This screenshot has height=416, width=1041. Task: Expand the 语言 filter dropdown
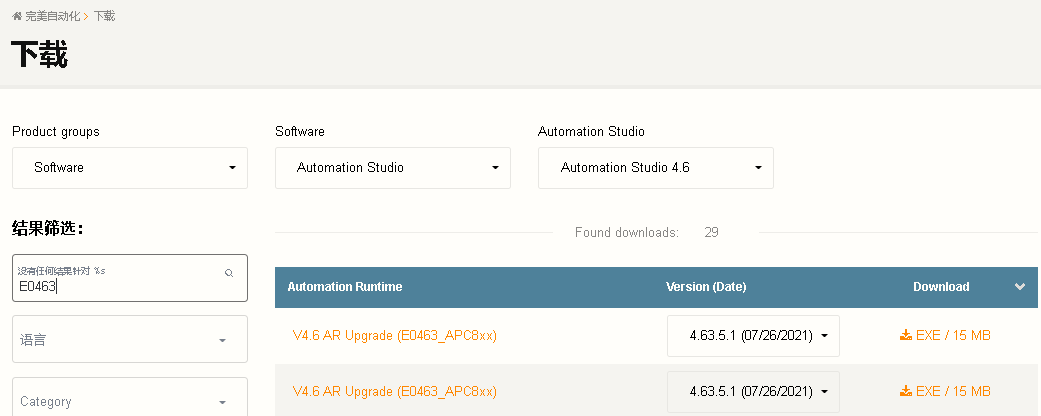[x=130, y=339]
